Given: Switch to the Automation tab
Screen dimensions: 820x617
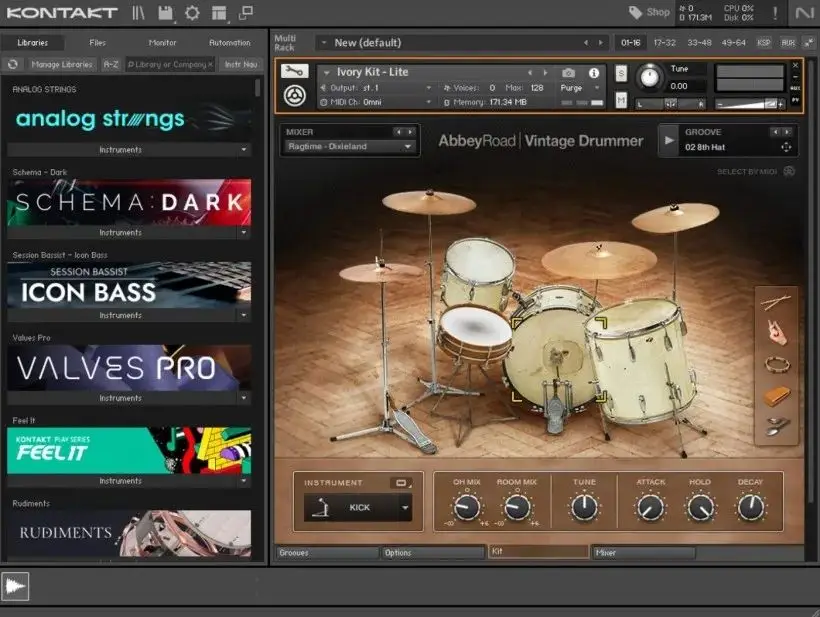Looking at the screenshot, I should coord(230,42).
